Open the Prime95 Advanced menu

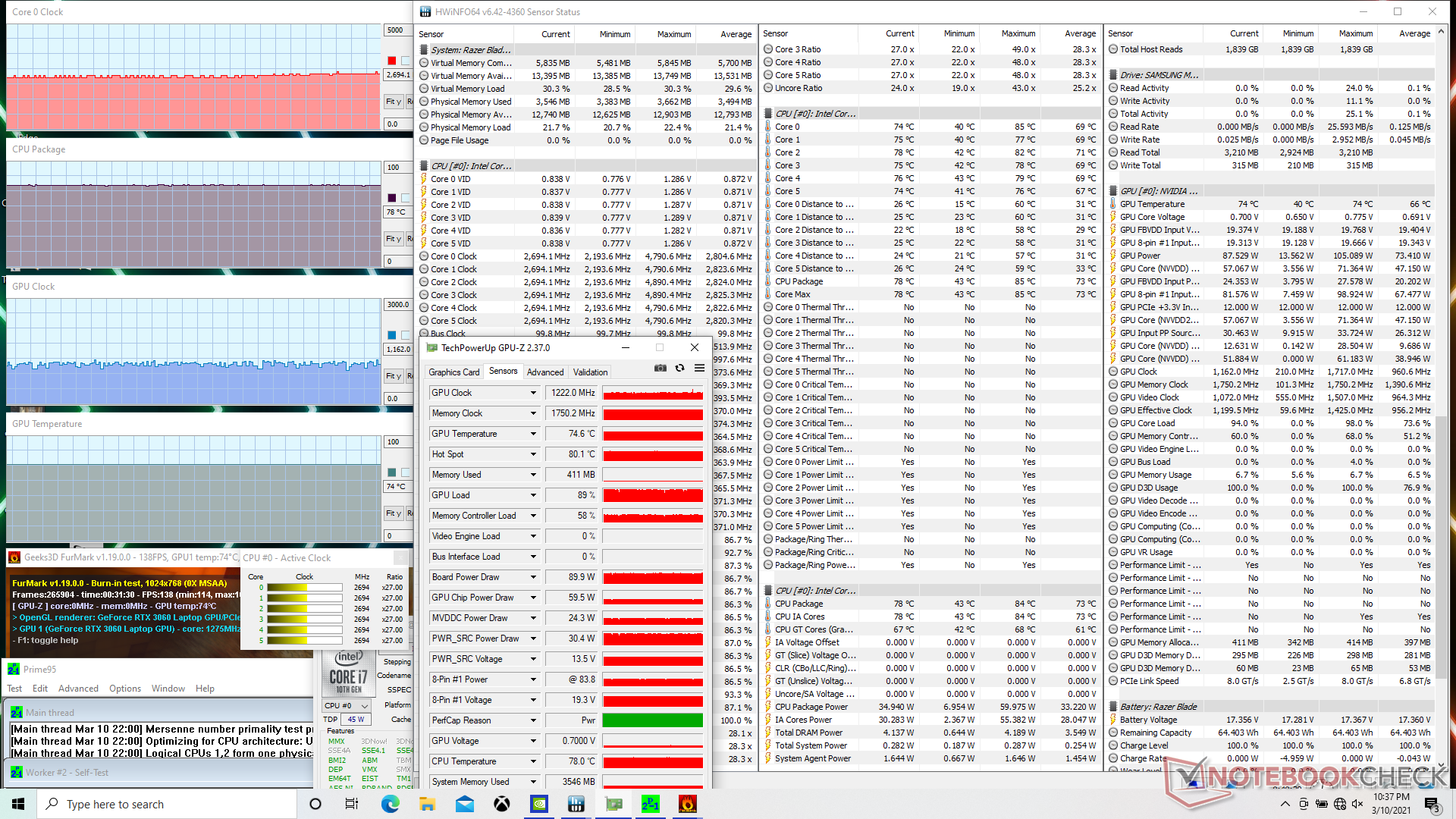pos(78,689)
